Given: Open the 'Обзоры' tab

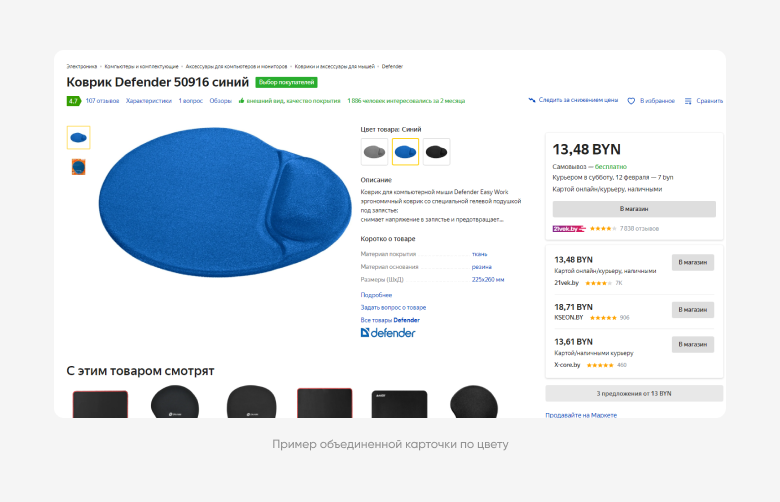Looking at the screenshot, I should [220, 101].
